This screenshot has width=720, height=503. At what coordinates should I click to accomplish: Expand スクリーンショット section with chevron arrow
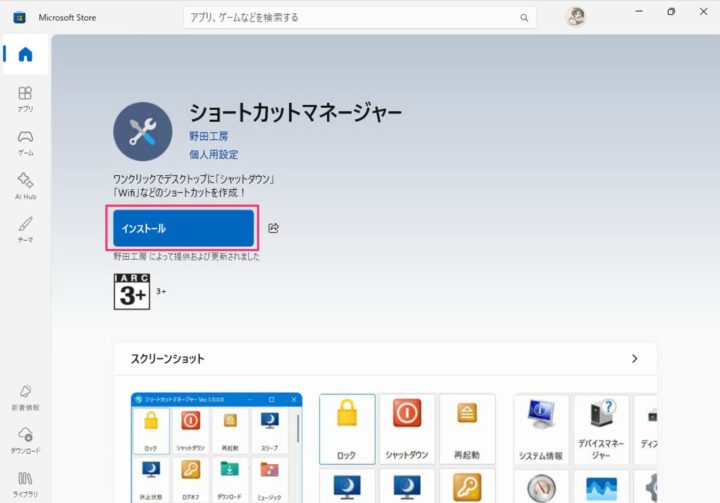click(634, 358)
